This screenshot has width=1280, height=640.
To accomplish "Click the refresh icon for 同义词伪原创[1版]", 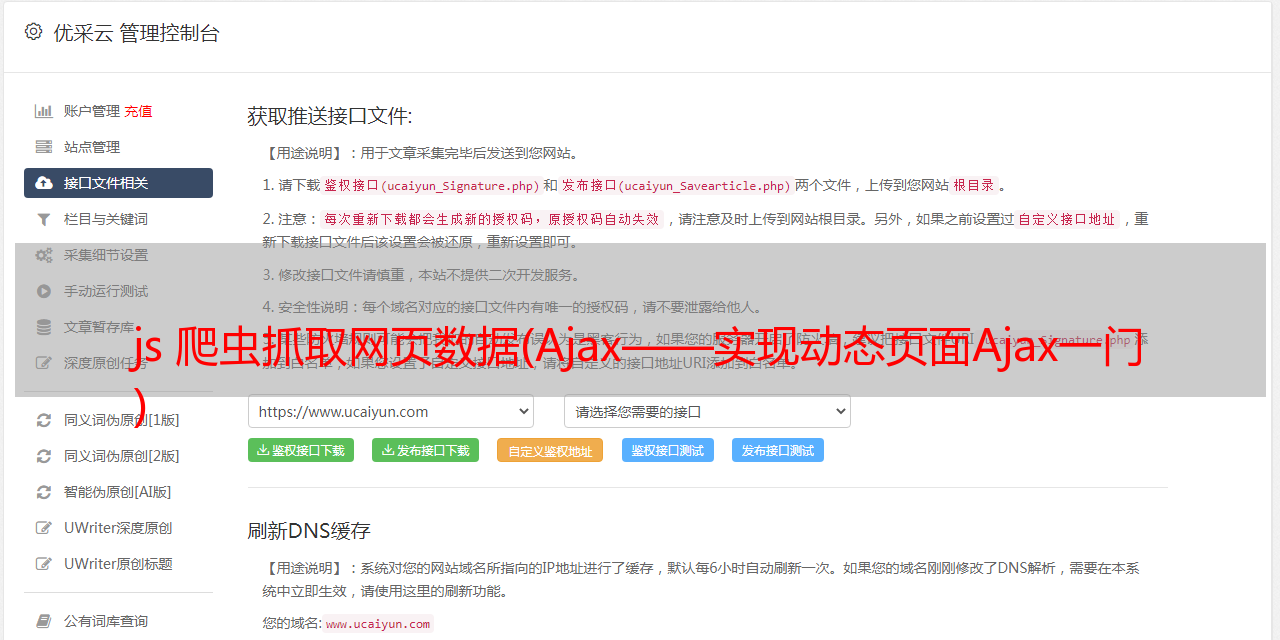I will pyautogui.click(x=44, y=420).
